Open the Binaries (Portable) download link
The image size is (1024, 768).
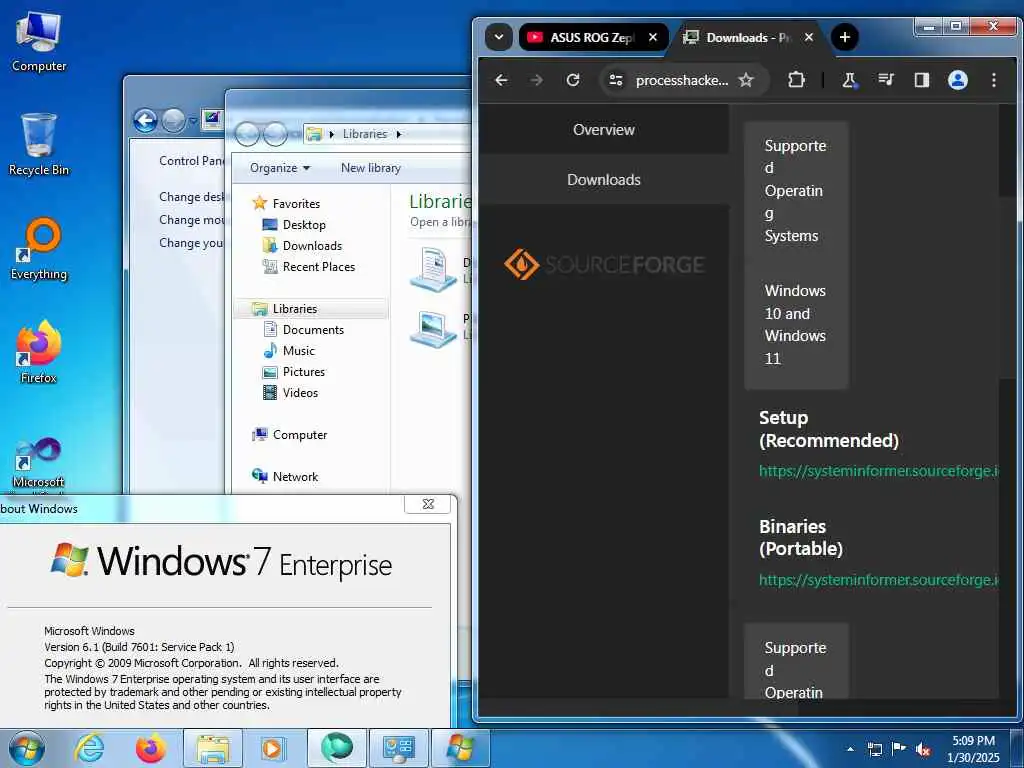pyautogui.click(x=878, y=580)
